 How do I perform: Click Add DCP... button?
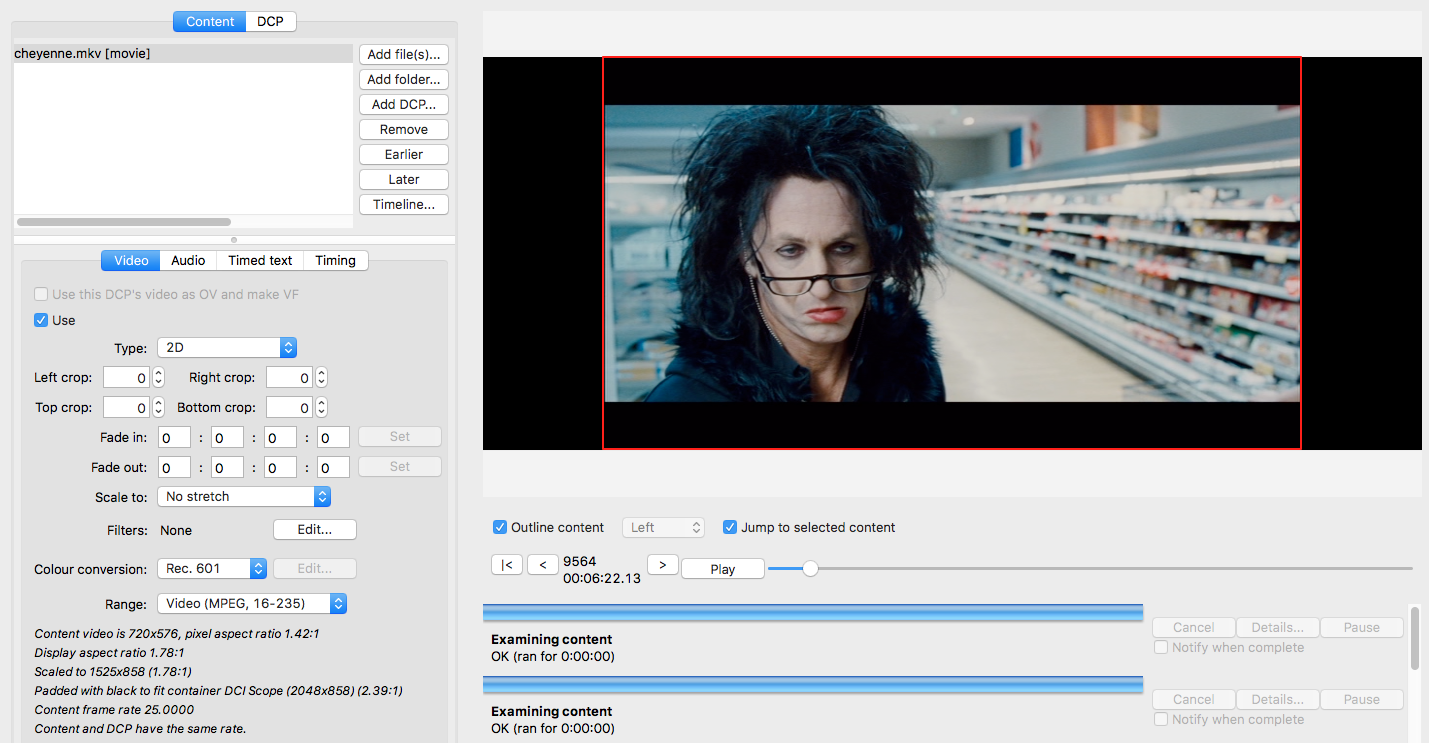click(x=404, y=104)
